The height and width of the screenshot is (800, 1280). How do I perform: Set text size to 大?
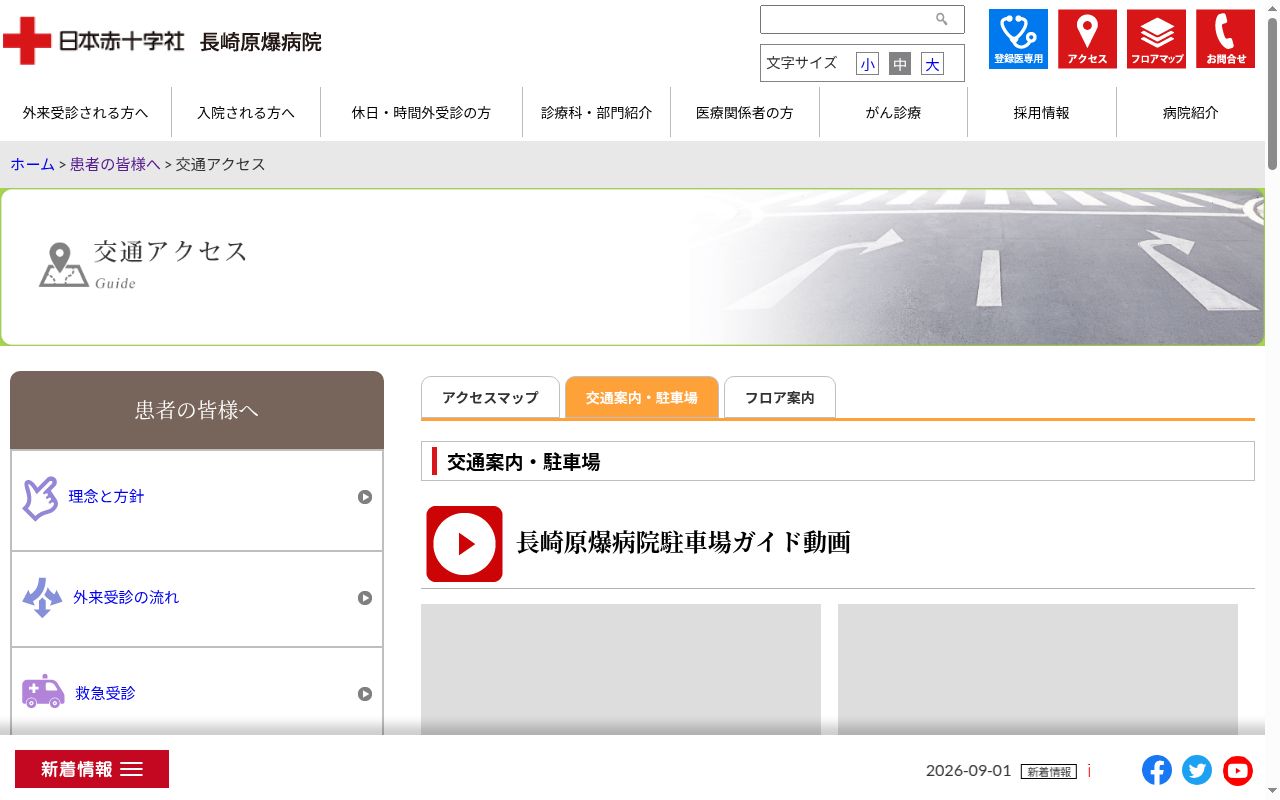[932, 64]
